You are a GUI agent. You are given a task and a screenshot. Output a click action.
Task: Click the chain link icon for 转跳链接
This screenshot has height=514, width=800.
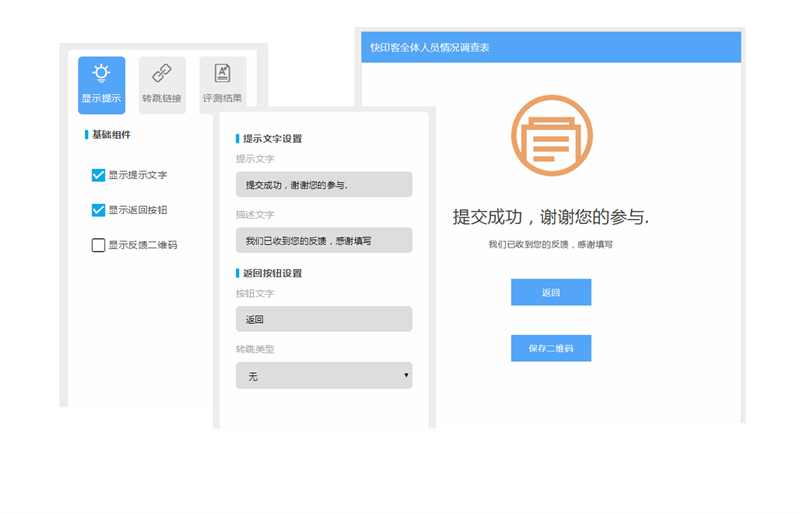click(161, 73)
